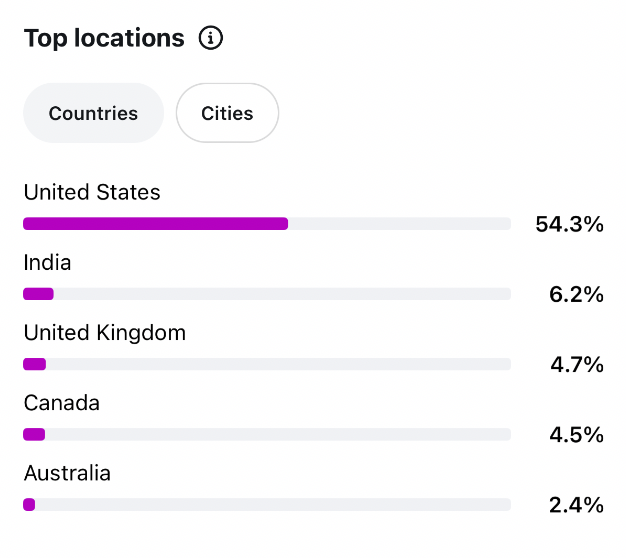This screenshot has height=558, width=626.
Task: Click the Top locations heading
Action: (104, 39)
